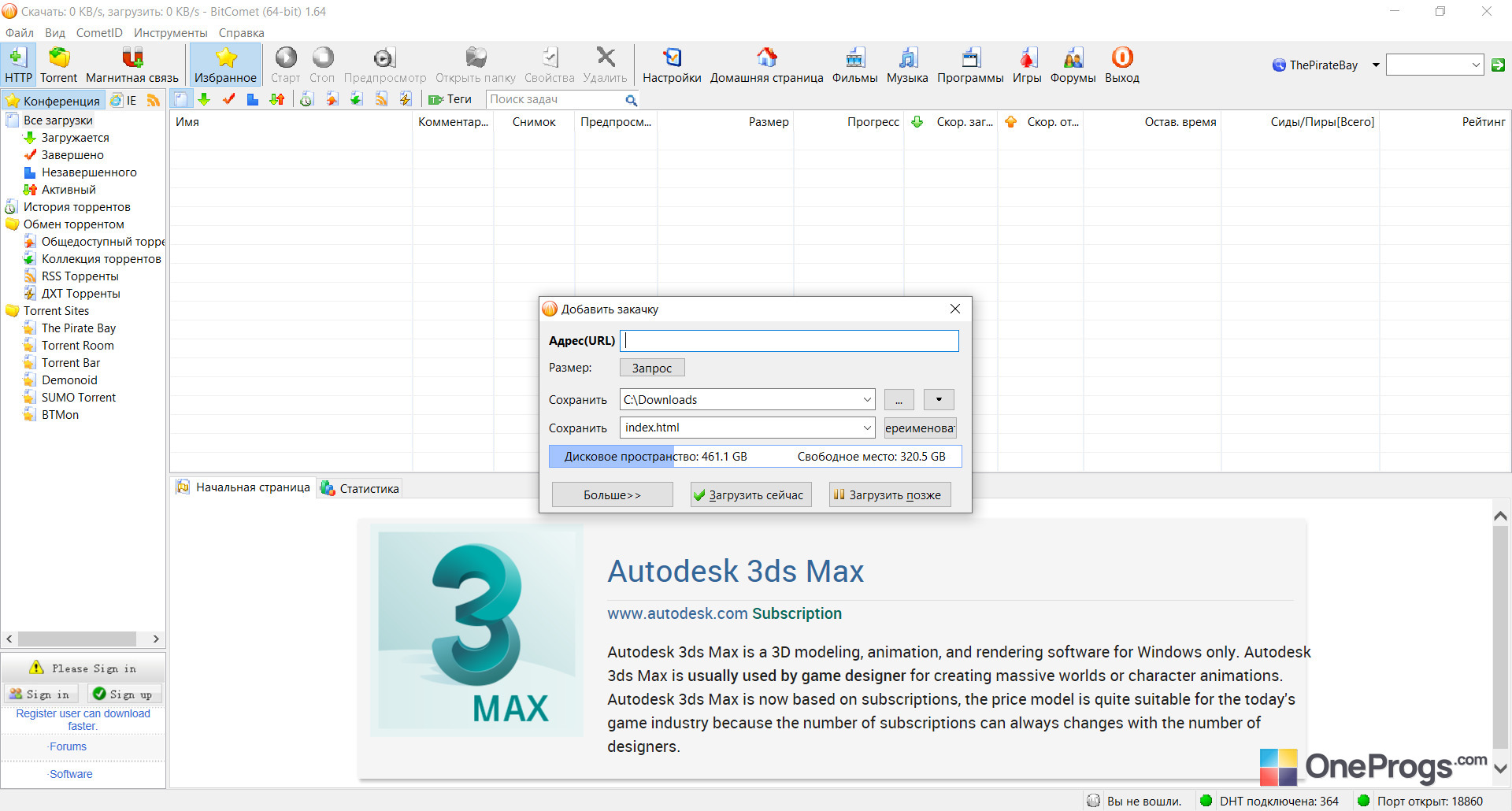The image size is (1512, 811).
Task: Open task Свойства from the toolbar
Action: click(550, 65)
